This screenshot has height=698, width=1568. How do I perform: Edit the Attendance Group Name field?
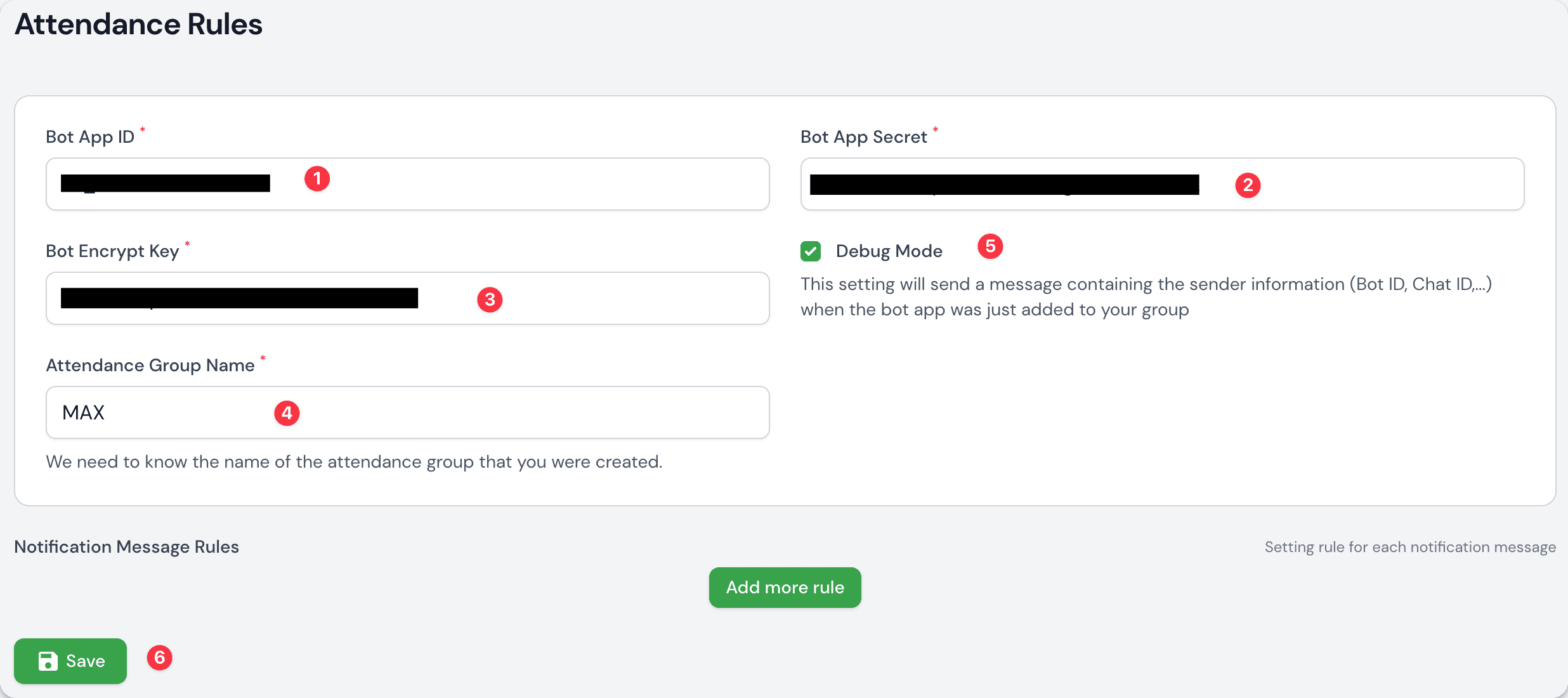point(507,412)
